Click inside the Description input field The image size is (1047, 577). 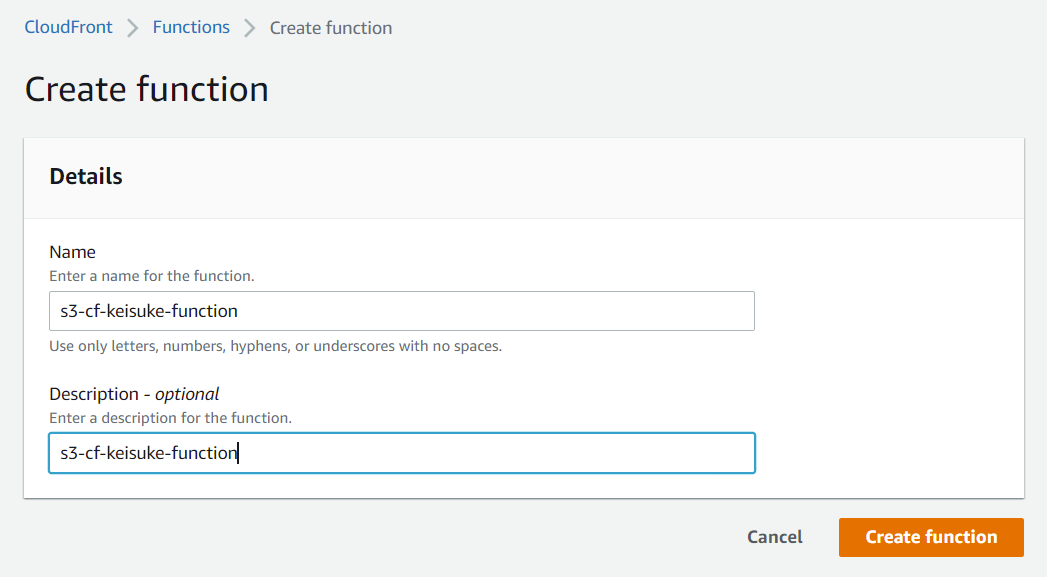(400, 453)
